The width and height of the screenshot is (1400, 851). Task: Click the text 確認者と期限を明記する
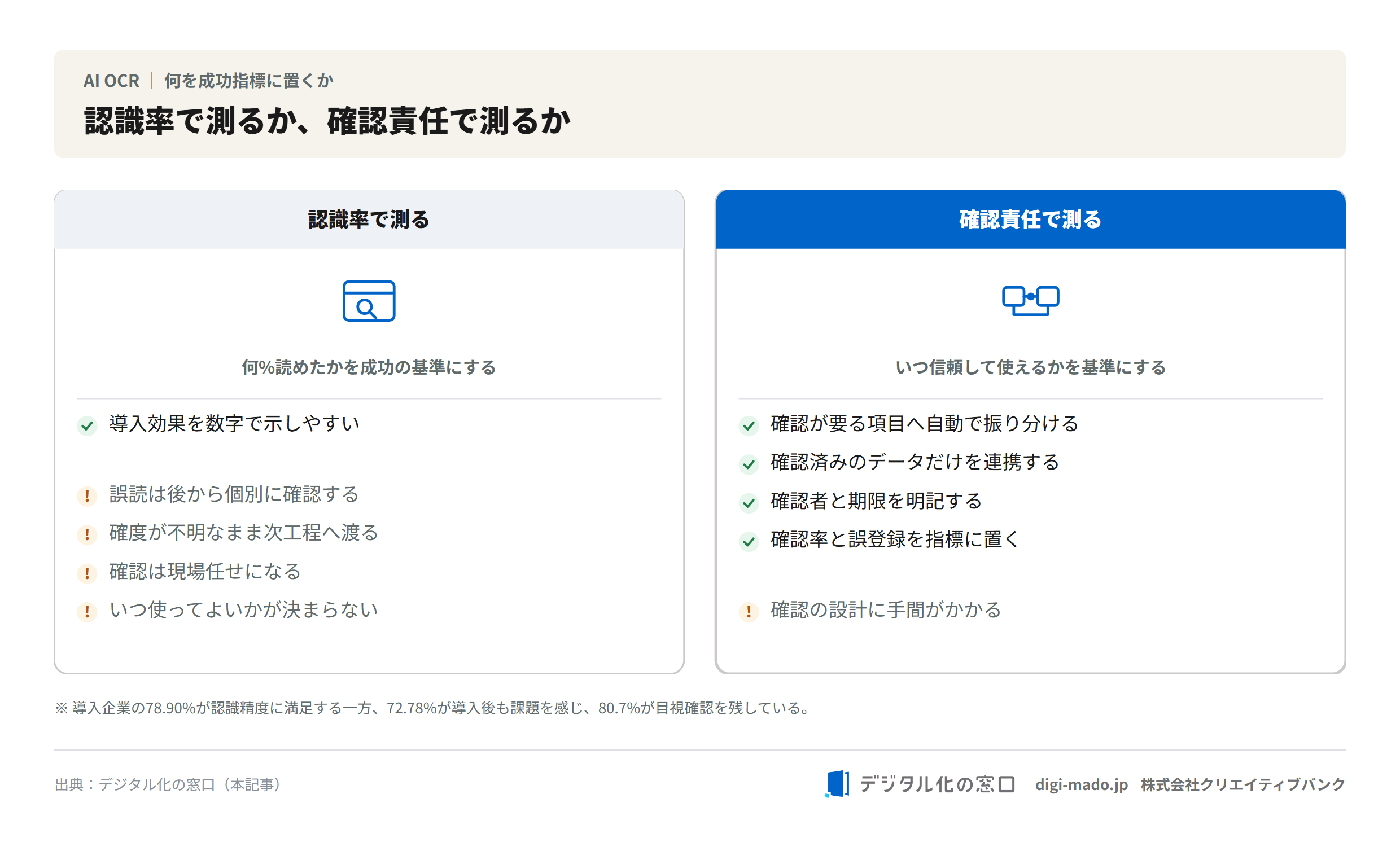click(x=876, y=501)
